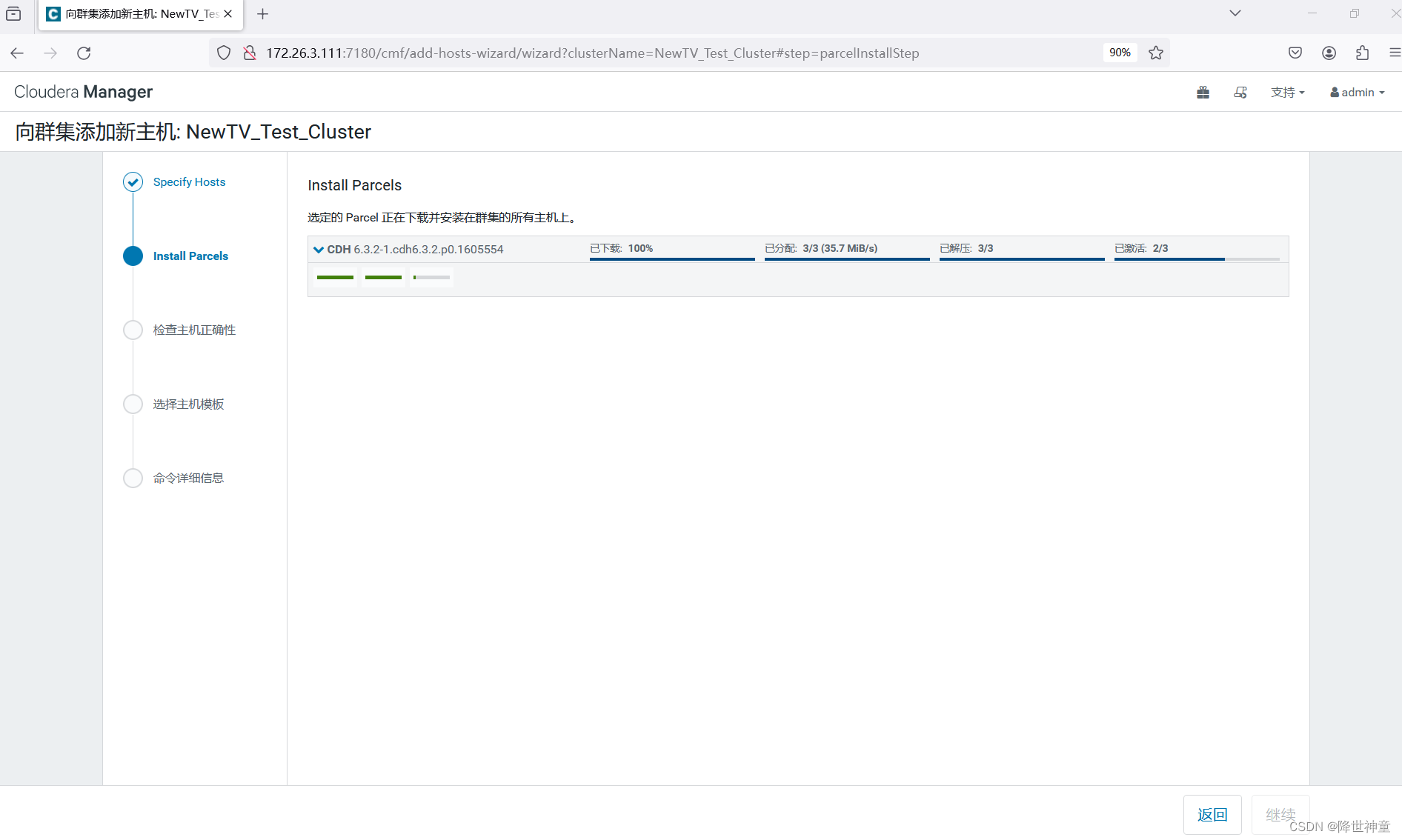This screenshot has width=1402, height=840.
Task: Click the 选择主机模板 wizard step
Action: tap(188, 404)
